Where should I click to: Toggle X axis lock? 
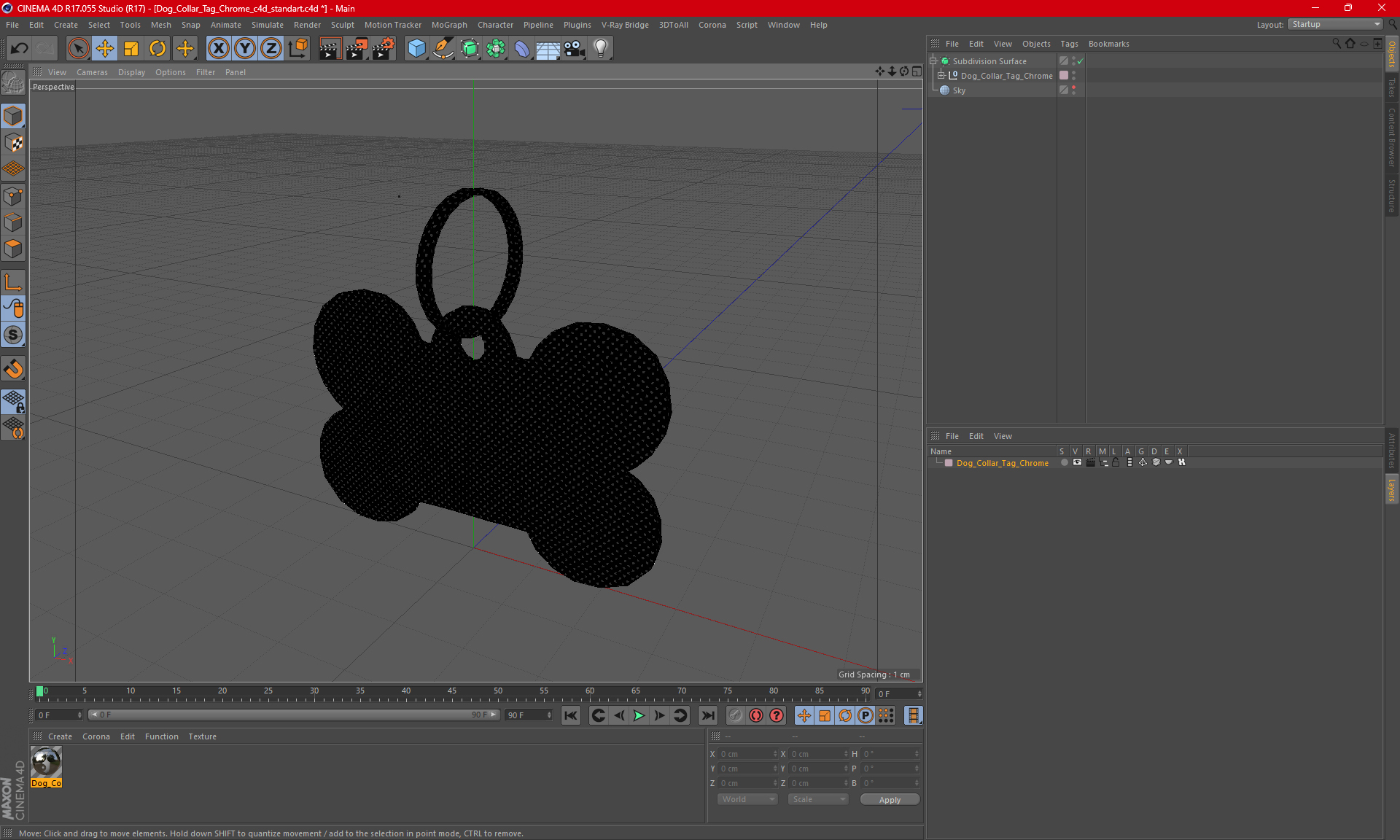pyautogui.click(x=218, y=49)
